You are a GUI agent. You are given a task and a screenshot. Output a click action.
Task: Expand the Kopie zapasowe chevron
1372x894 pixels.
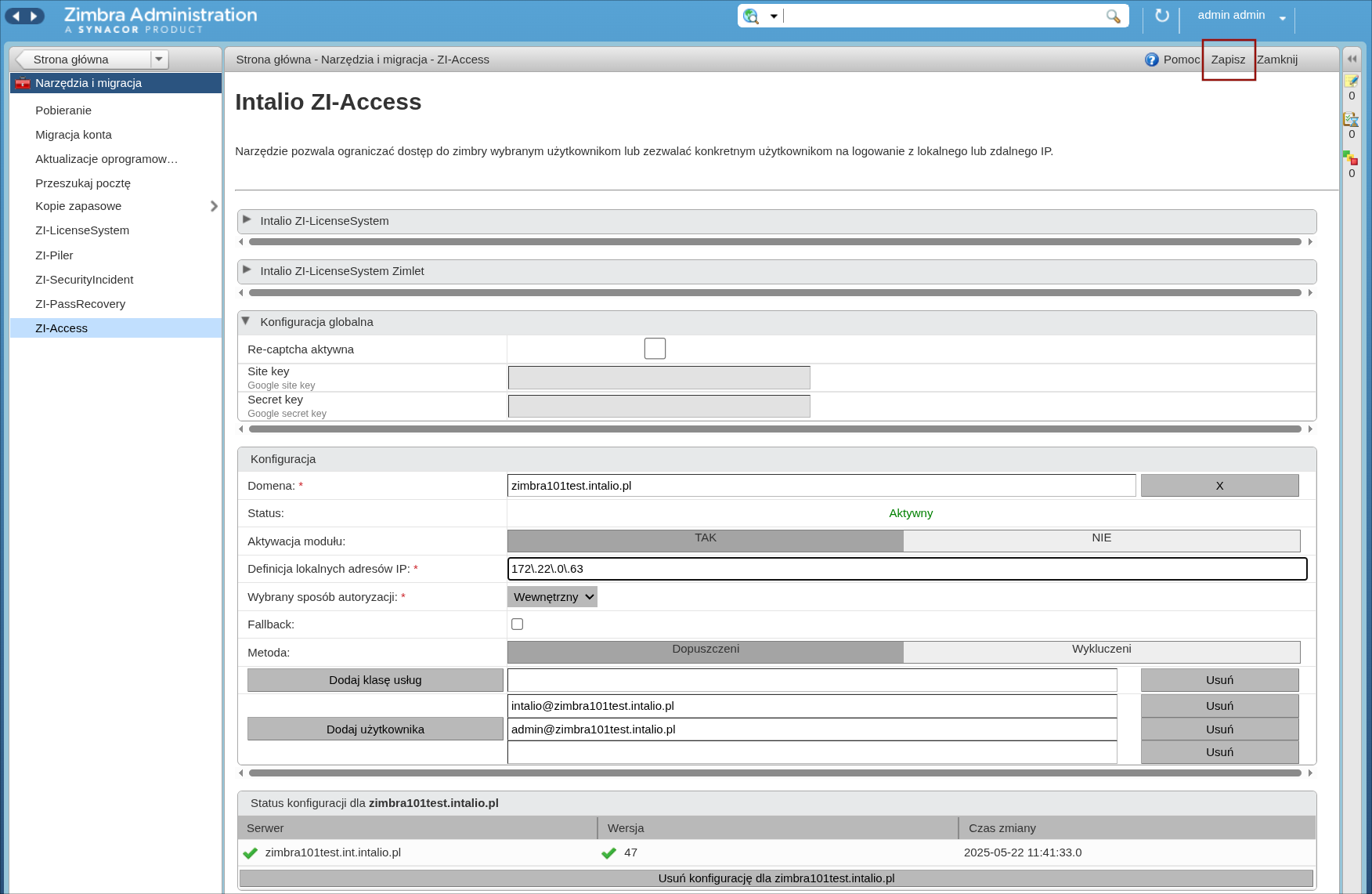[214, 206]
